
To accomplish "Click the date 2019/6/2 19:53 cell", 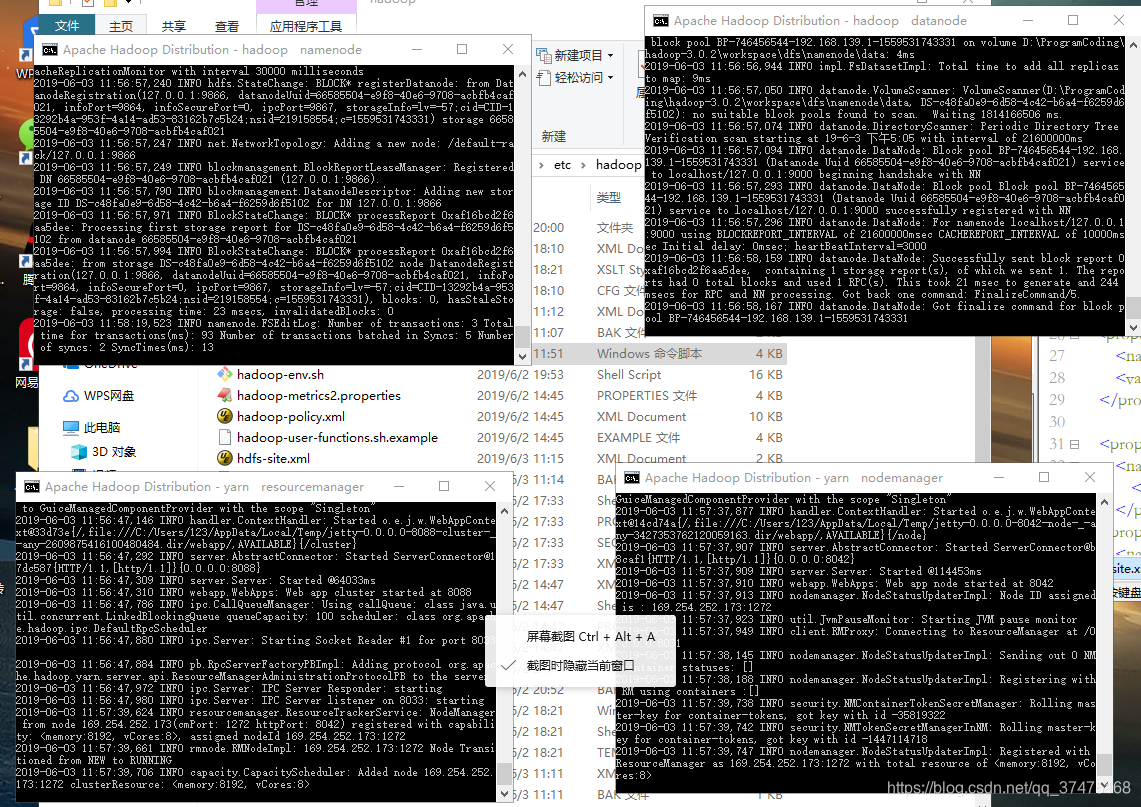I will [520, 374].
